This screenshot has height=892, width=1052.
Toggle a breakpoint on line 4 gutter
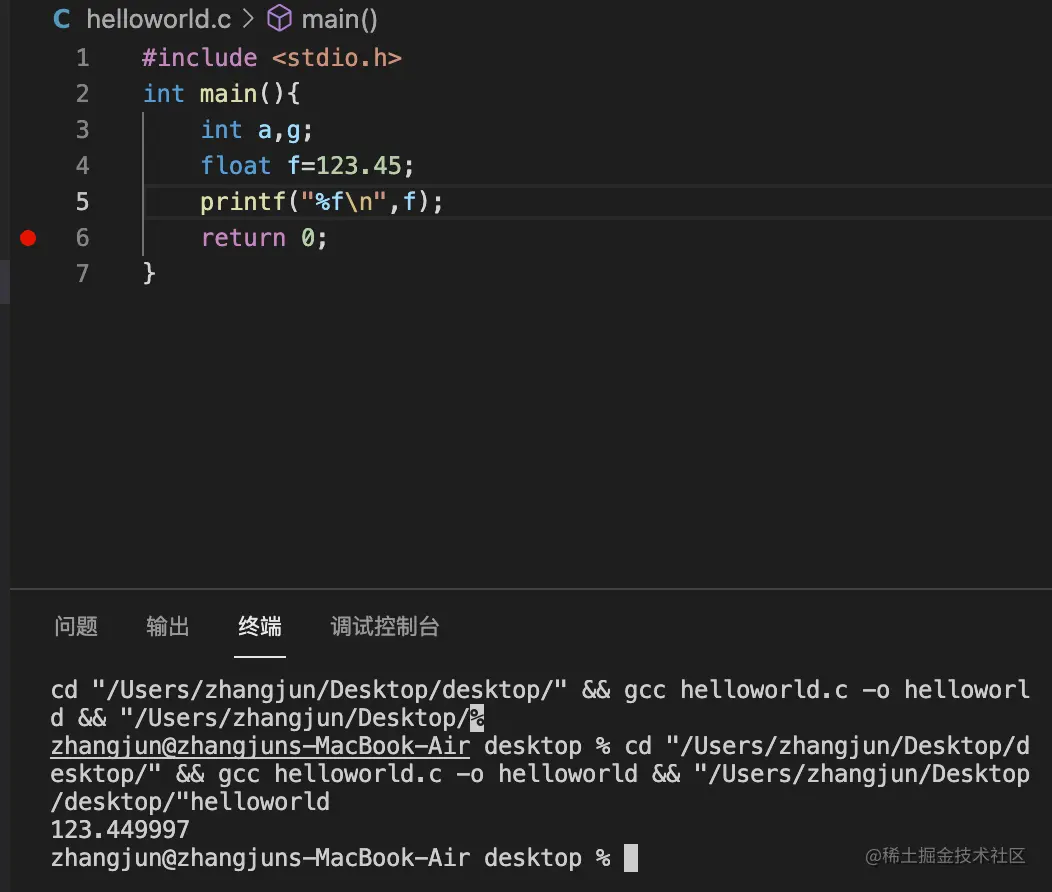[x=28, y=165]
